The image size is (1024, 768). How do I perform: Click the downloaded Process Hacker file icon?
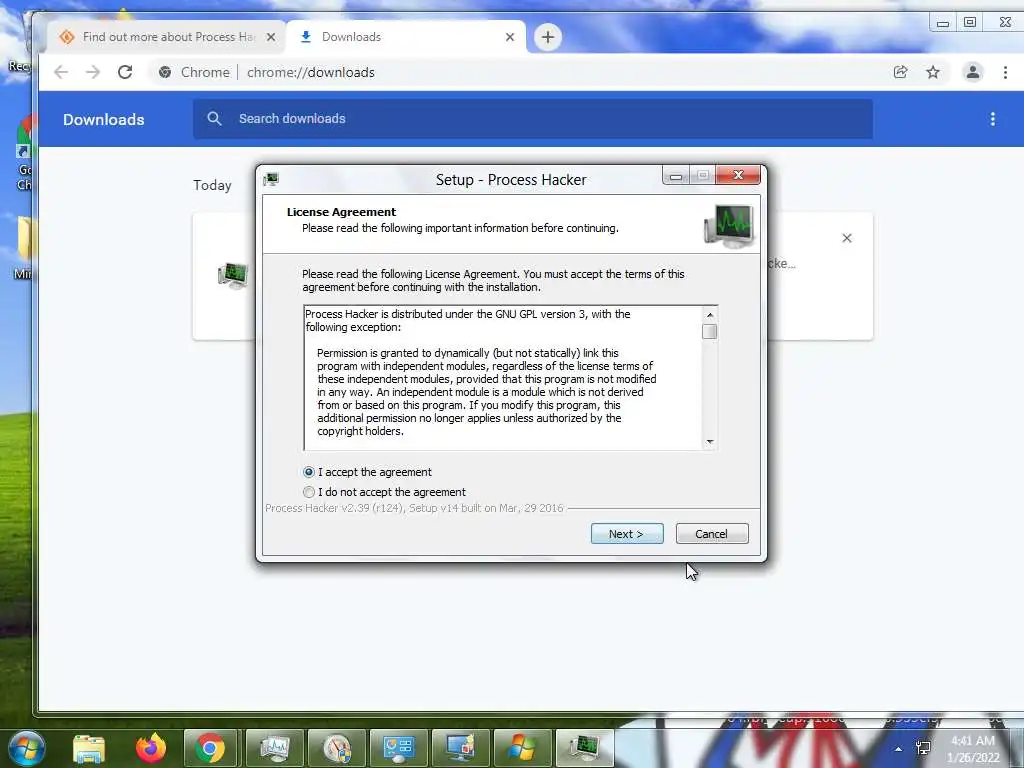tap(233, 276)
